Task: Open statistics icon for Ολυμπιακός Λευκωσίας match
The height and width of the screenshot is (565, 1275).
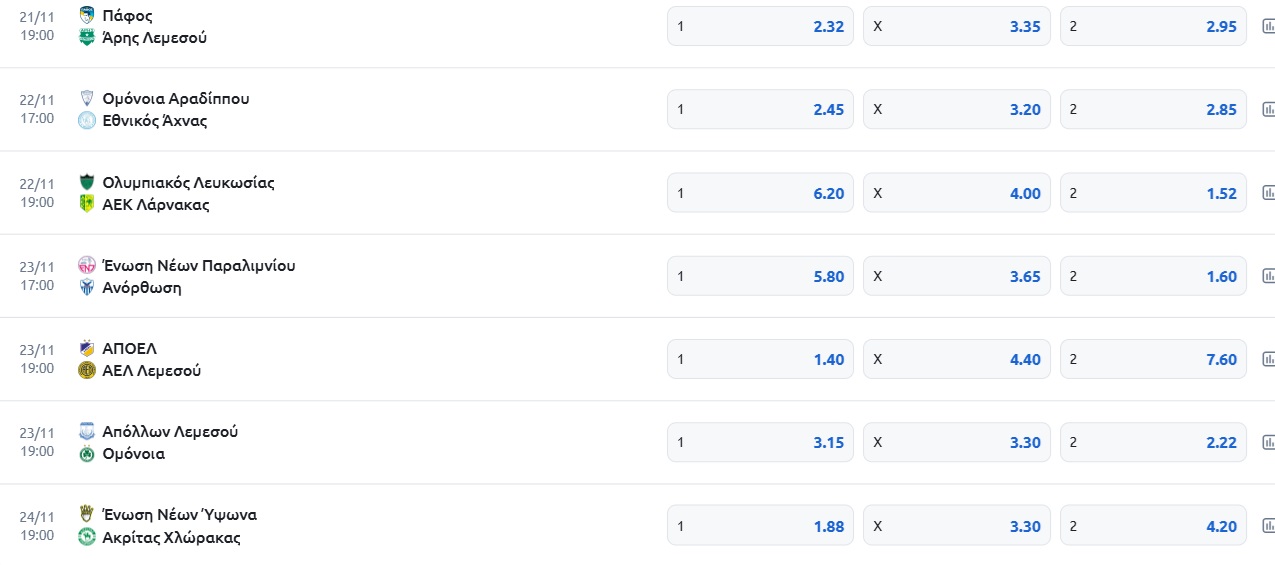Action: coord(1268,193)
